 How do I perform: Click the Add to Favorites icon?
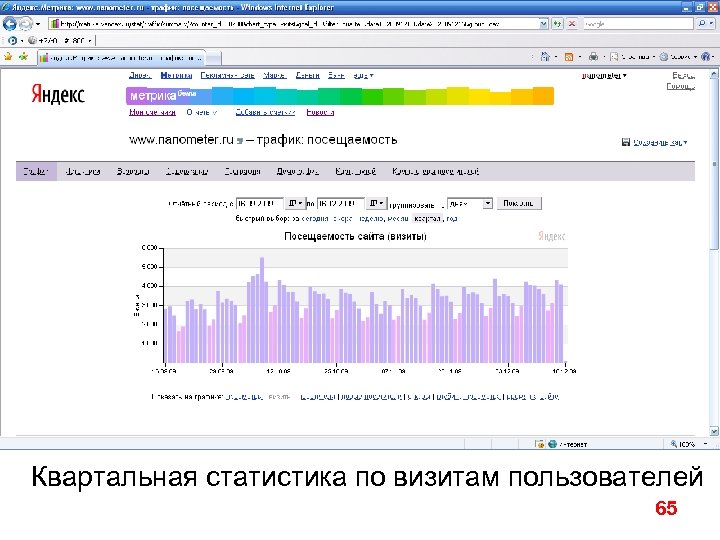(x=23, y=57)
